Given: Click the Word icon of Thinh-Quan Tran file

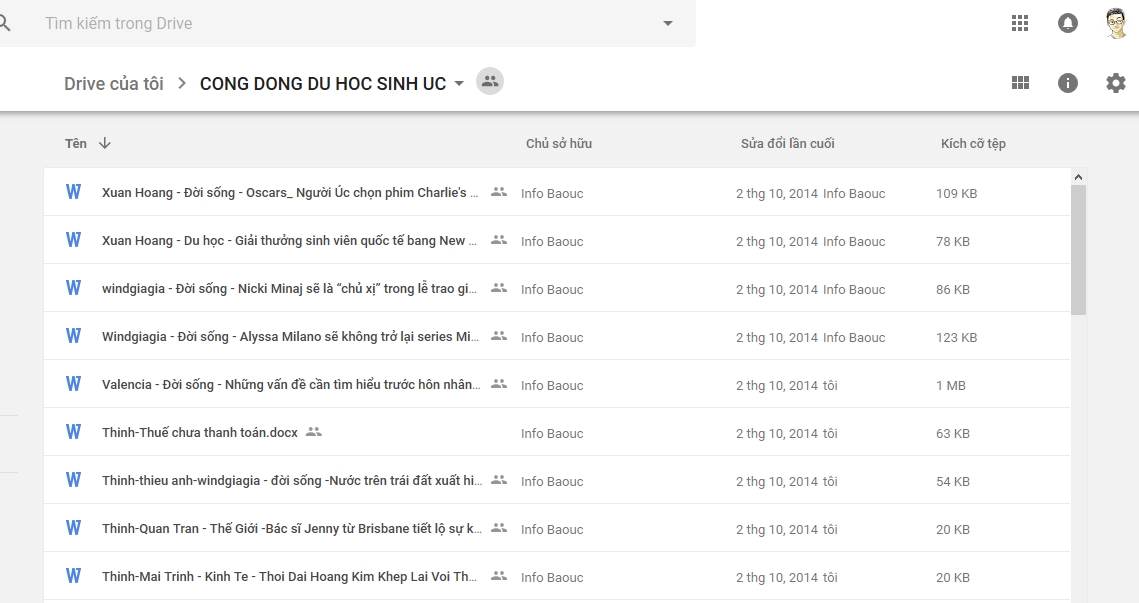Looking at the screenshot, I should point(73,527).
